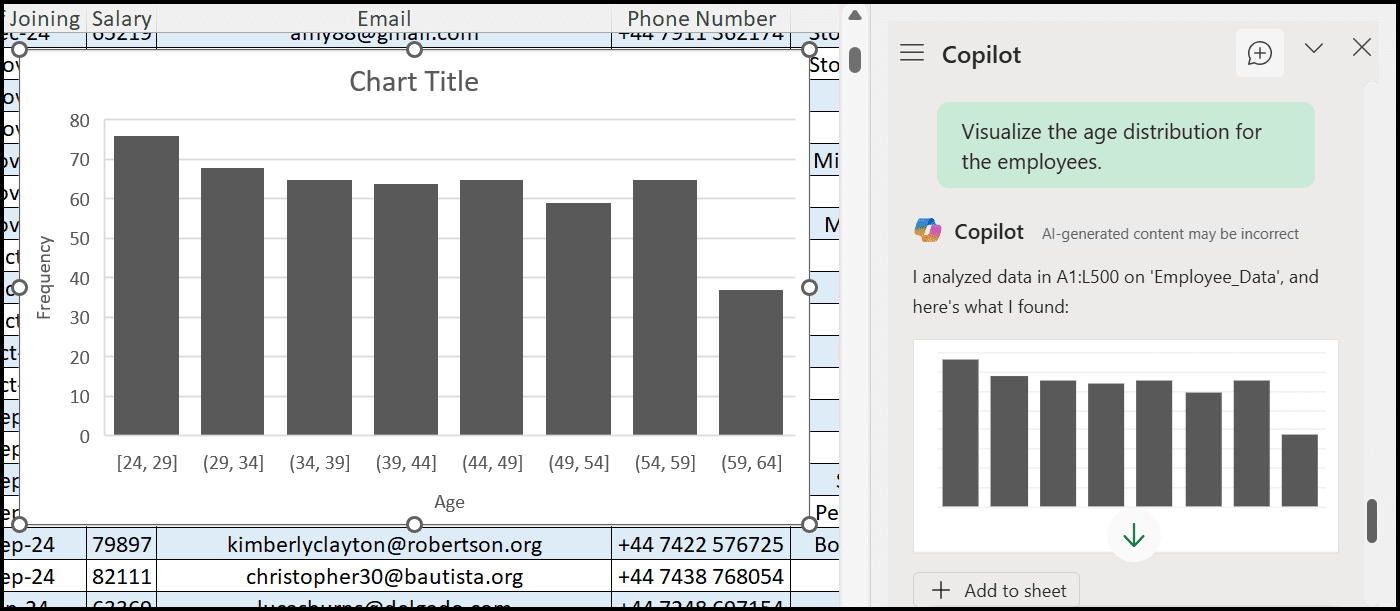The height and width of the screenshot is (611, 1400).
Task: Click the Add to sheet button
Action: 996,590
